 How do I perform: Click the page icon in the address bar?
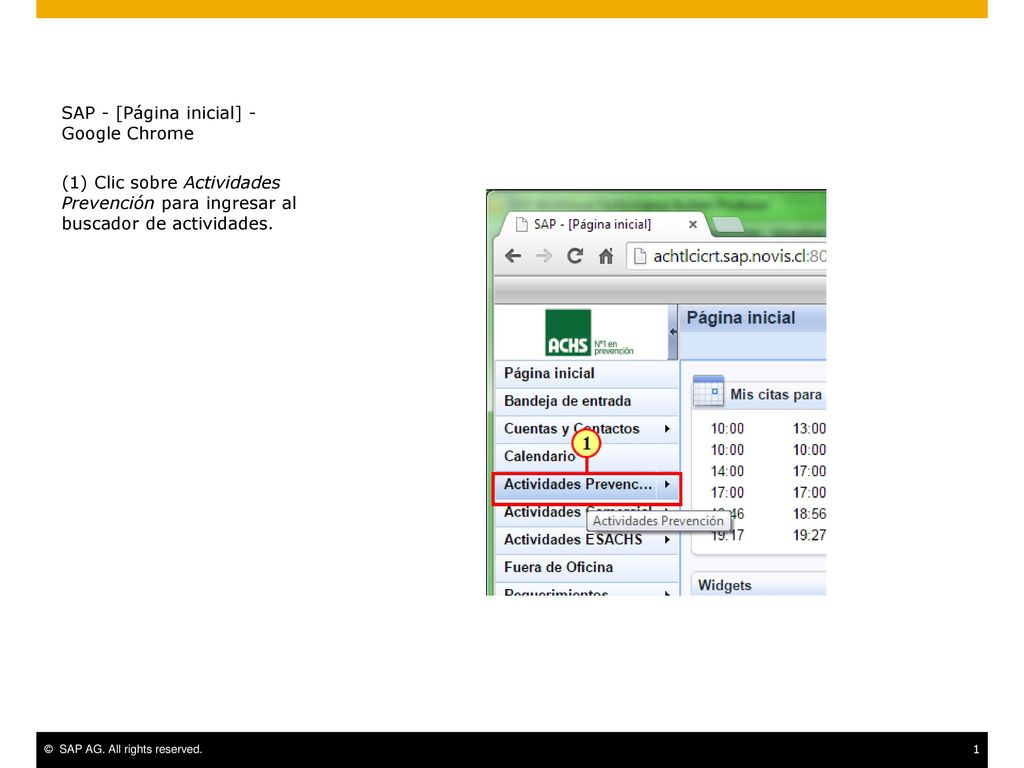[x=640, y=256]
